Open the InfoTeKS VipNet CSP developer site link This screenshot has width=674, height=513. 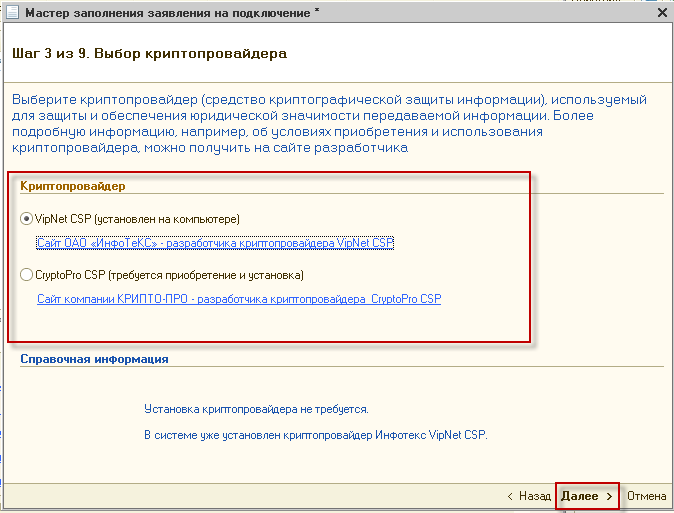coord(216,243)
